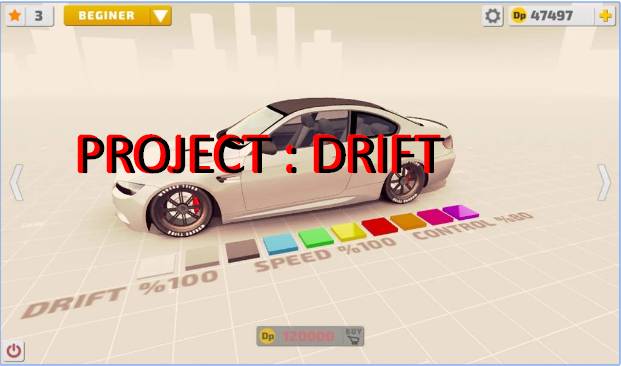This screenshot has width=621, height=366.
Task: Show the next car with the right arrow
Action: coord(604,183)
